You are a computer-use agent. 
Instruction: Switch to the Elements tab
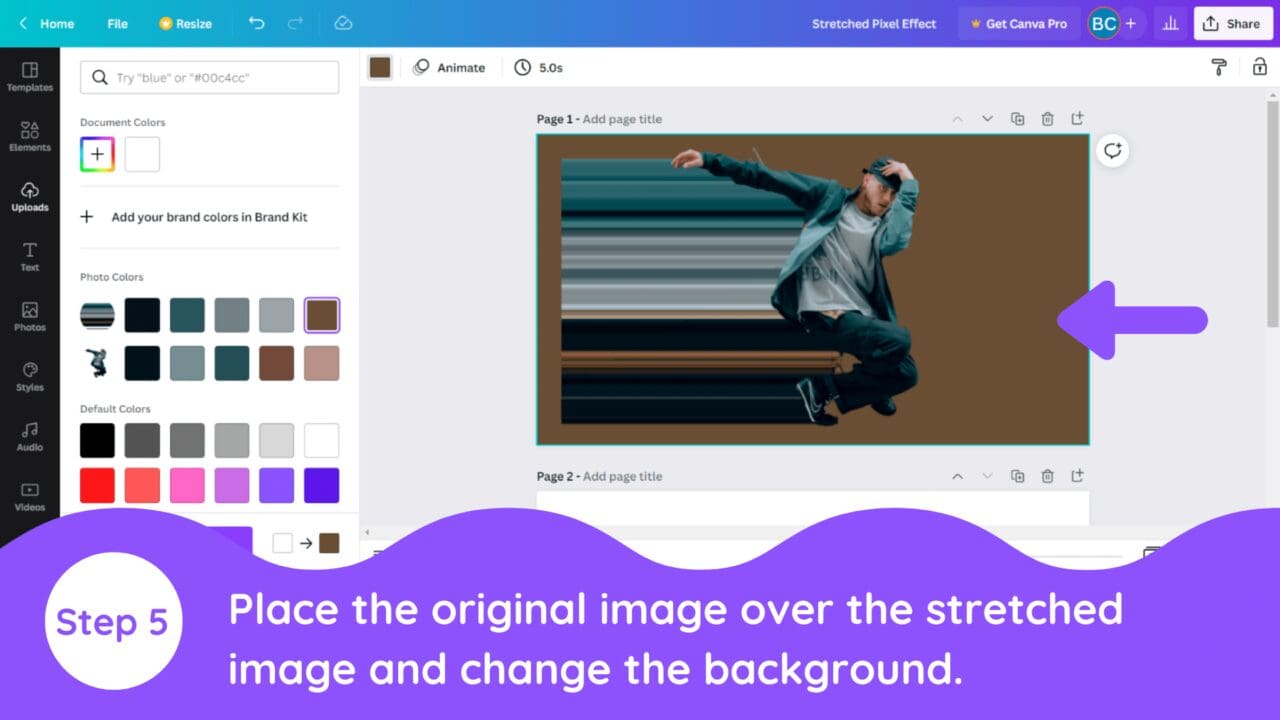(x=30, y=136)
